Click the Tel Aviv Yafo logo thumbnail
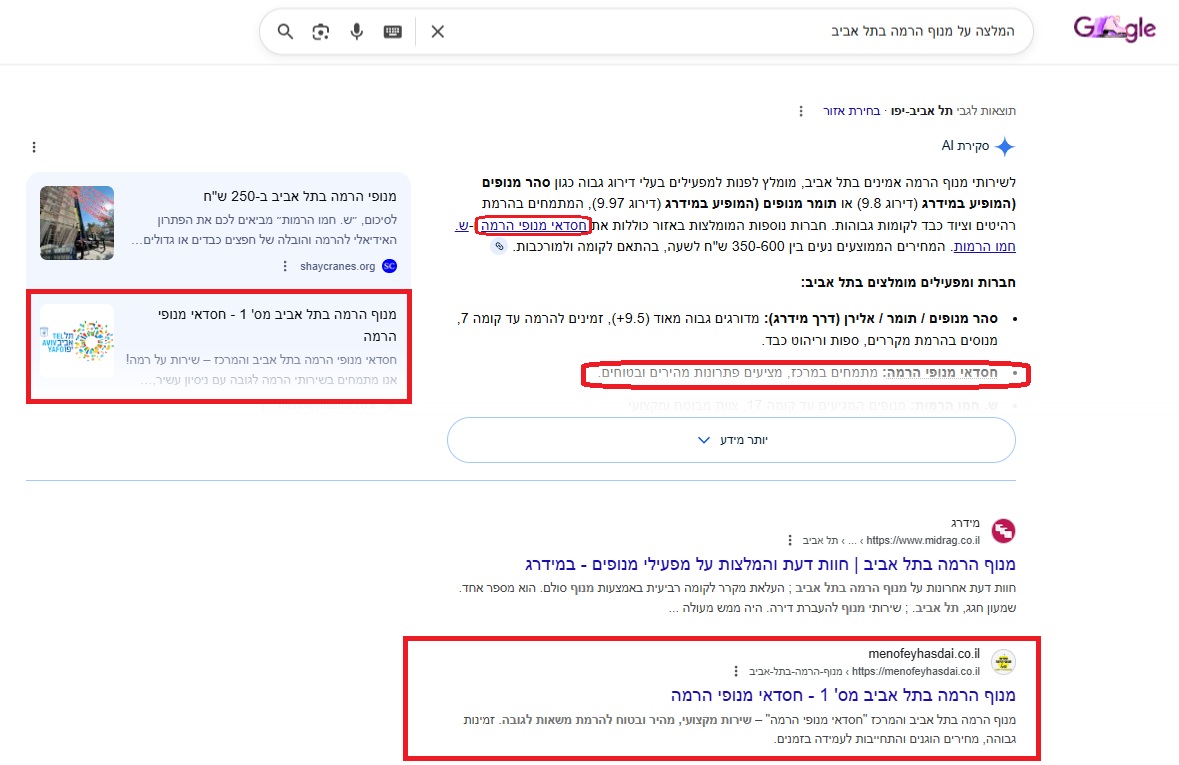 77,341
